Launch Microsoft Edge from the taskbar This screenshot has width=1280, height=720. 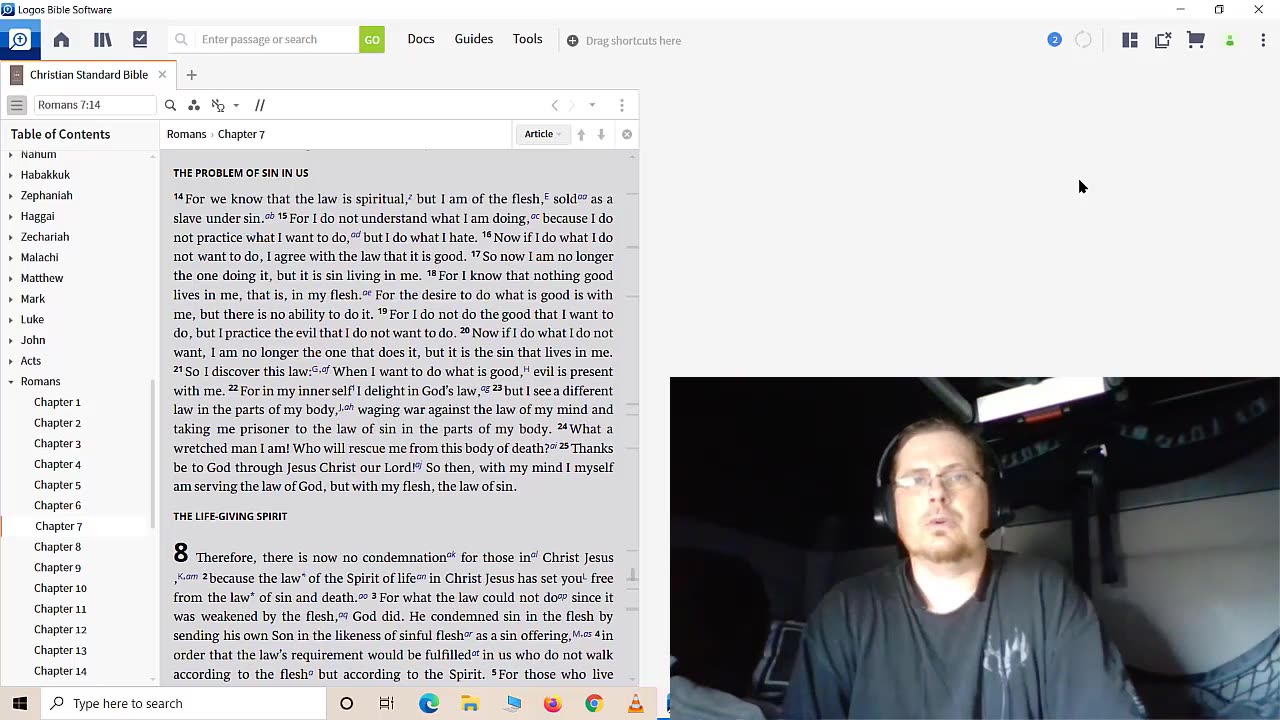(429, 703)
